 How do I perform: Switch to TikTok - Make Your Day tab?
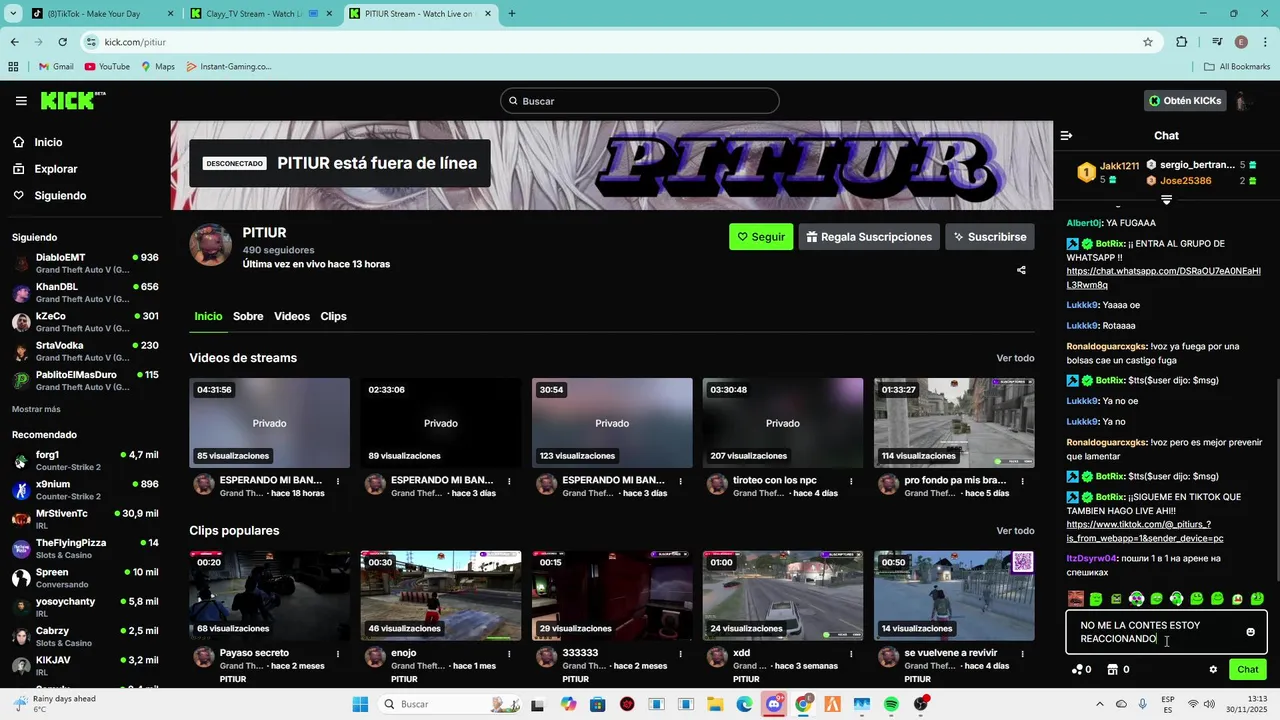(x=101, y=14)
